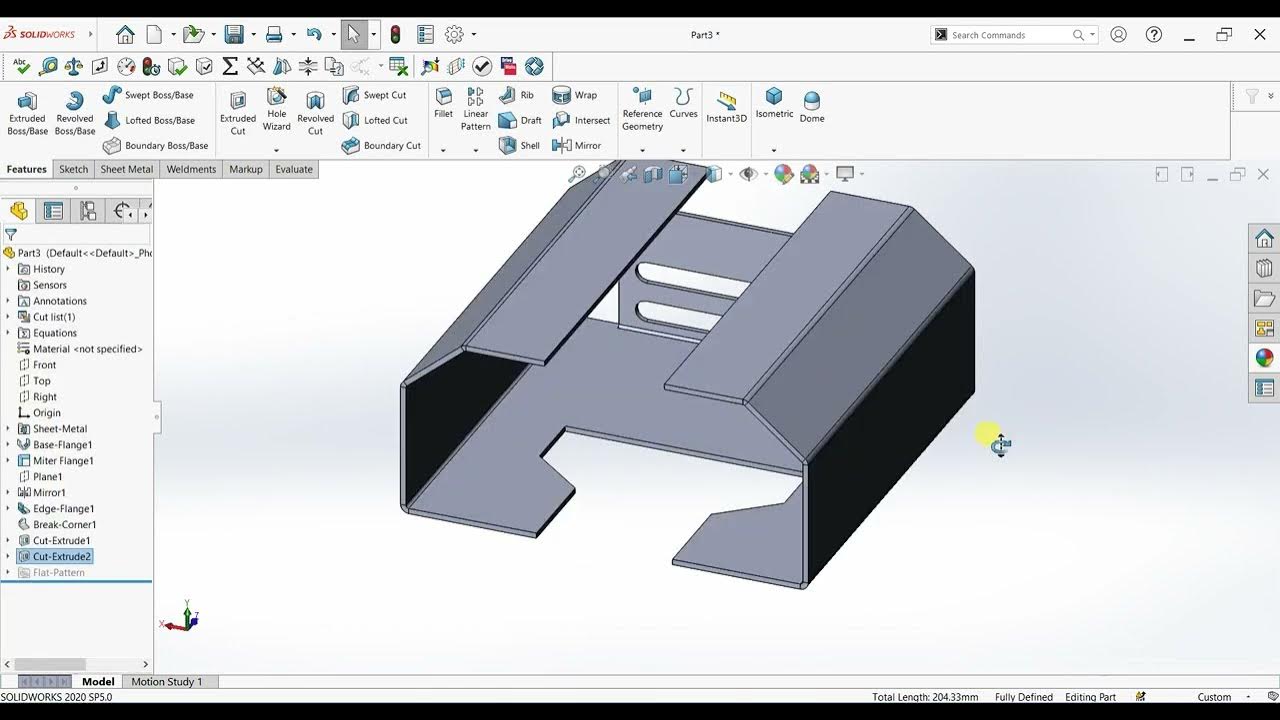Select the Revolved Boss/Base tool

point(74,113)
